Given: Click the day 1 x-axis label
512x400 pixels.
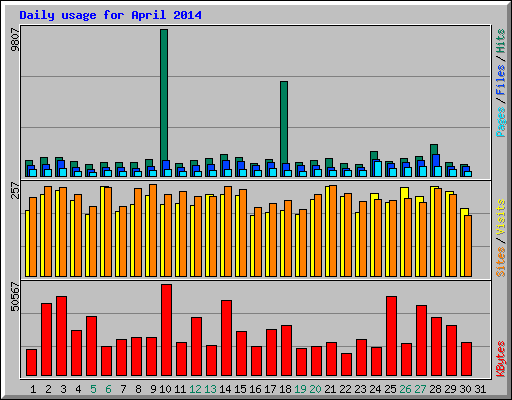Looking at the screenshot, I should click(x=33, y=389).
